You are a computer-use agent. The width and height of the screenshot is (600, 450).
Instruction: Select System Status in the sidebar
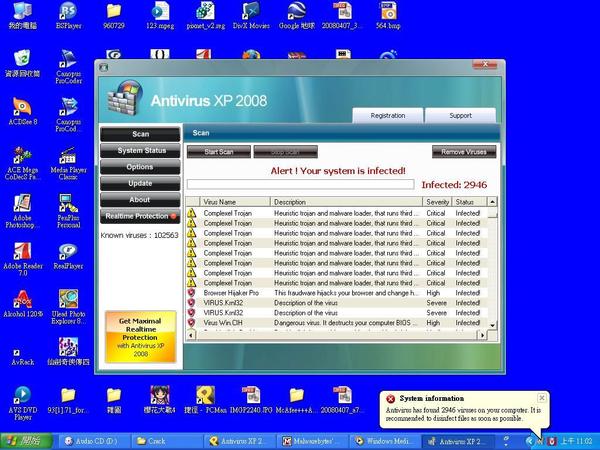point(140,151)
